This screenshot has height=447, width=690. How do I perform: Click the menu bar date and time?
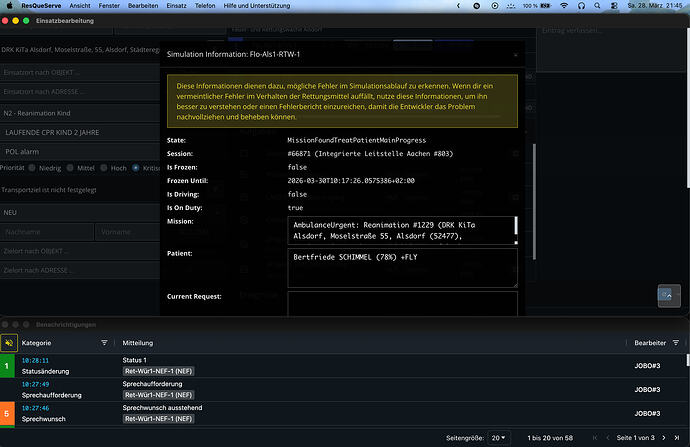point(655,6)
